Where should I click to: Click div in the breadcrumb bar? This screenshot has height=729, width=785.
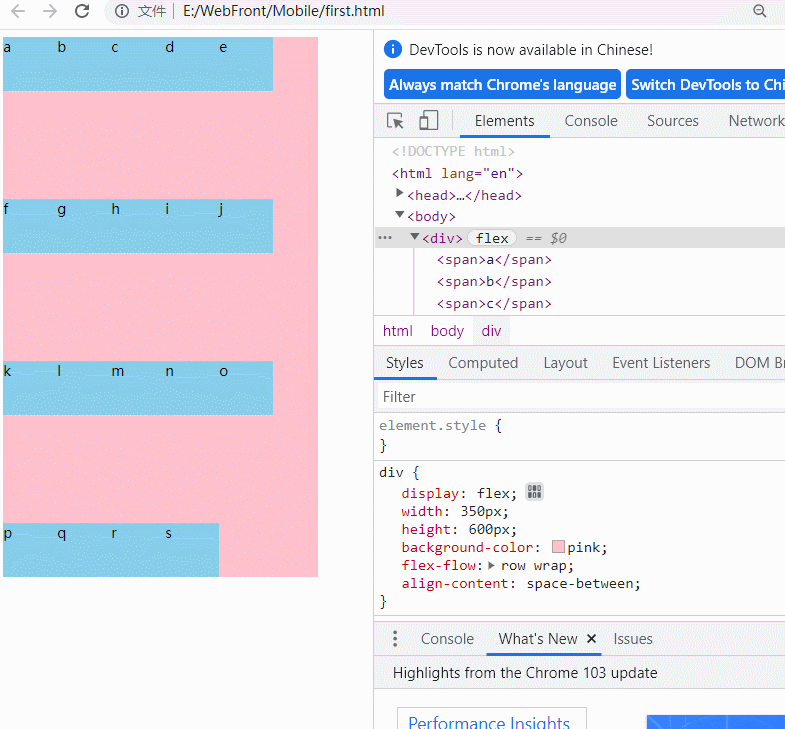pyautogui.click(x=491, y=331)
